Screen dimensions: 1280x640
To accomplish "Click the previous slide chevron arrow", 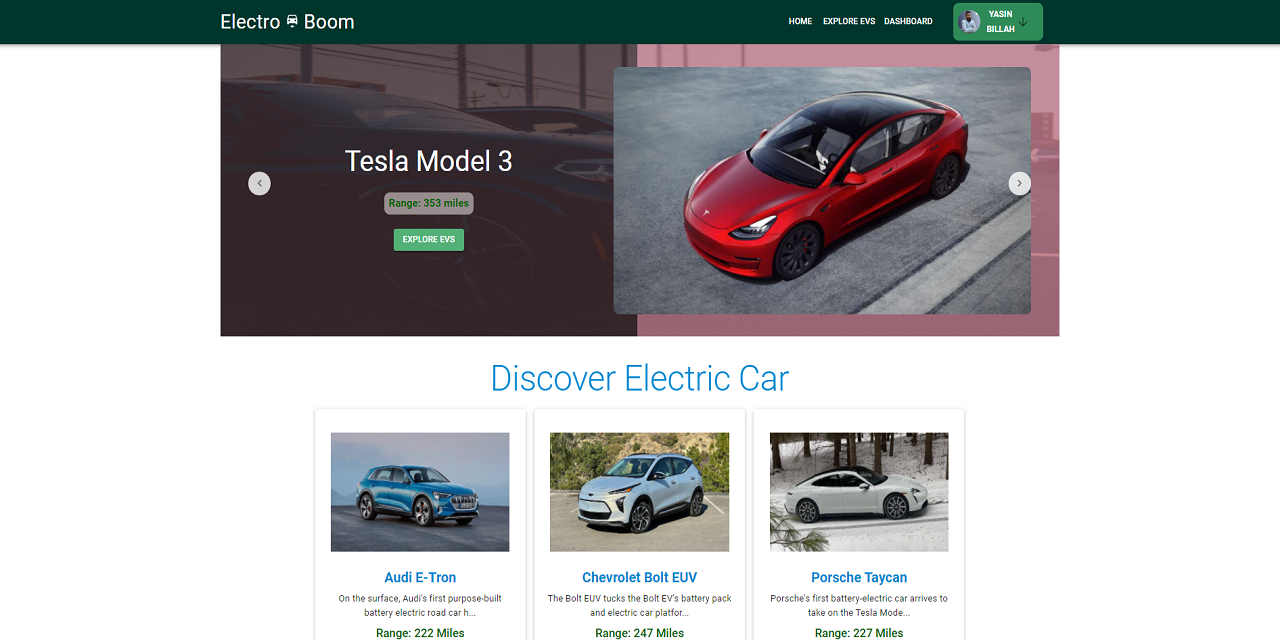I will (259, 183).
